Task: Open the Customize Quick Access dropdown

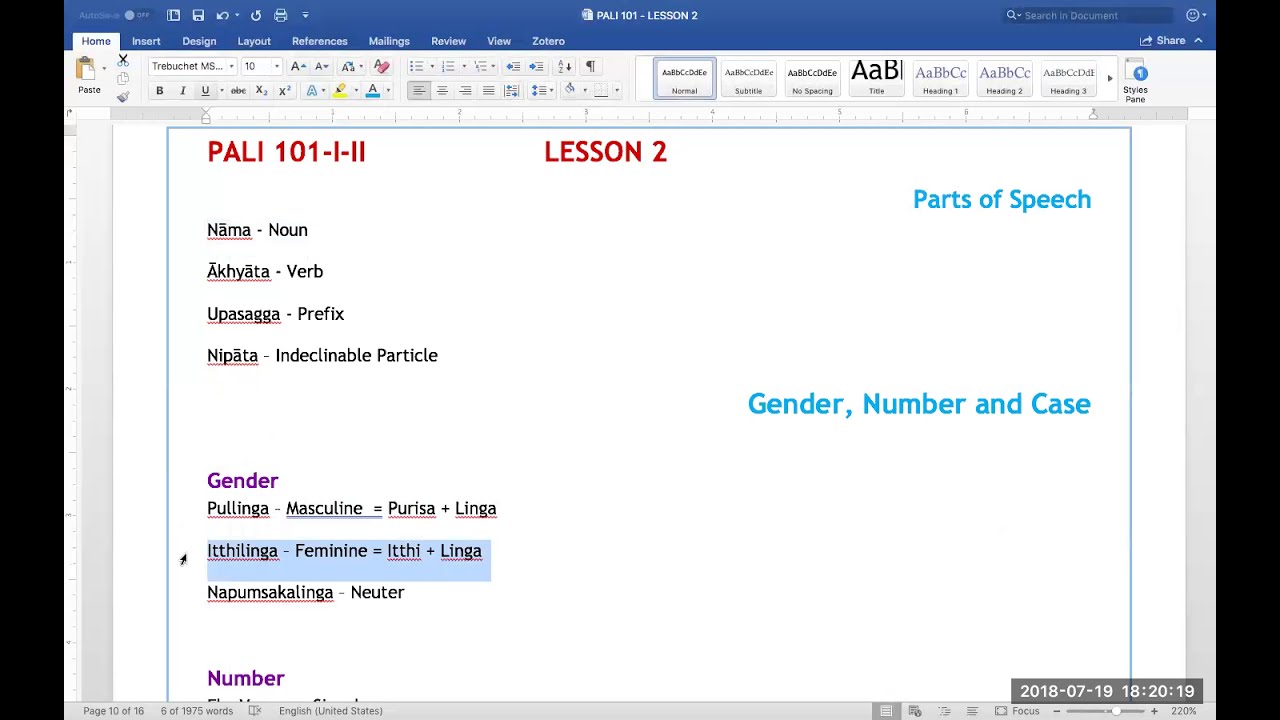Action: (x=305, y=15)
